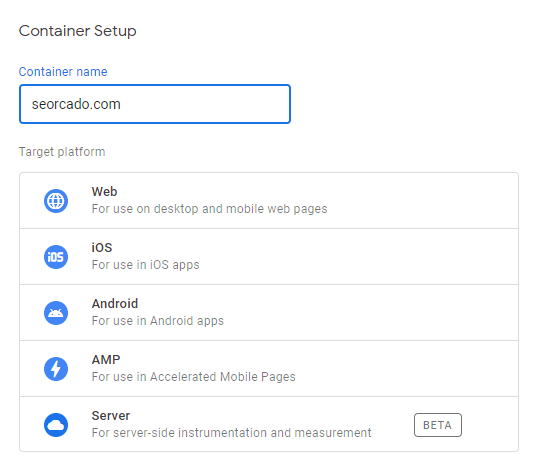Choose AMP as target platform
The image size is (540, 468).
tap(269, 369)
